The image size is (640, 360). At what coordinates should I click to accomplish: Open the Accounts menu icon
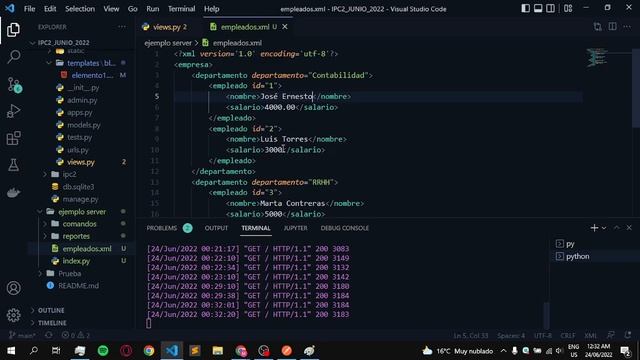point(13,288)
